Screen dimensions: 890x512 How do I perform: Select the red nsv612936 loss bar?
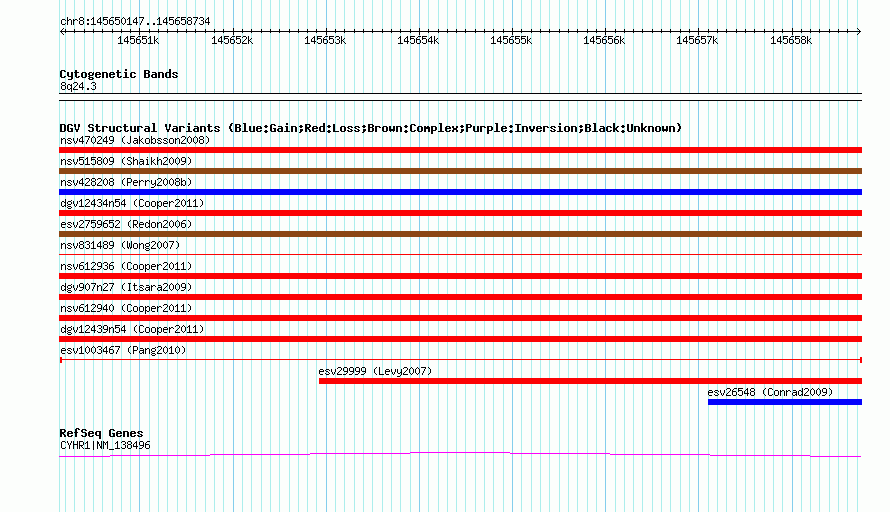[460, 276]
